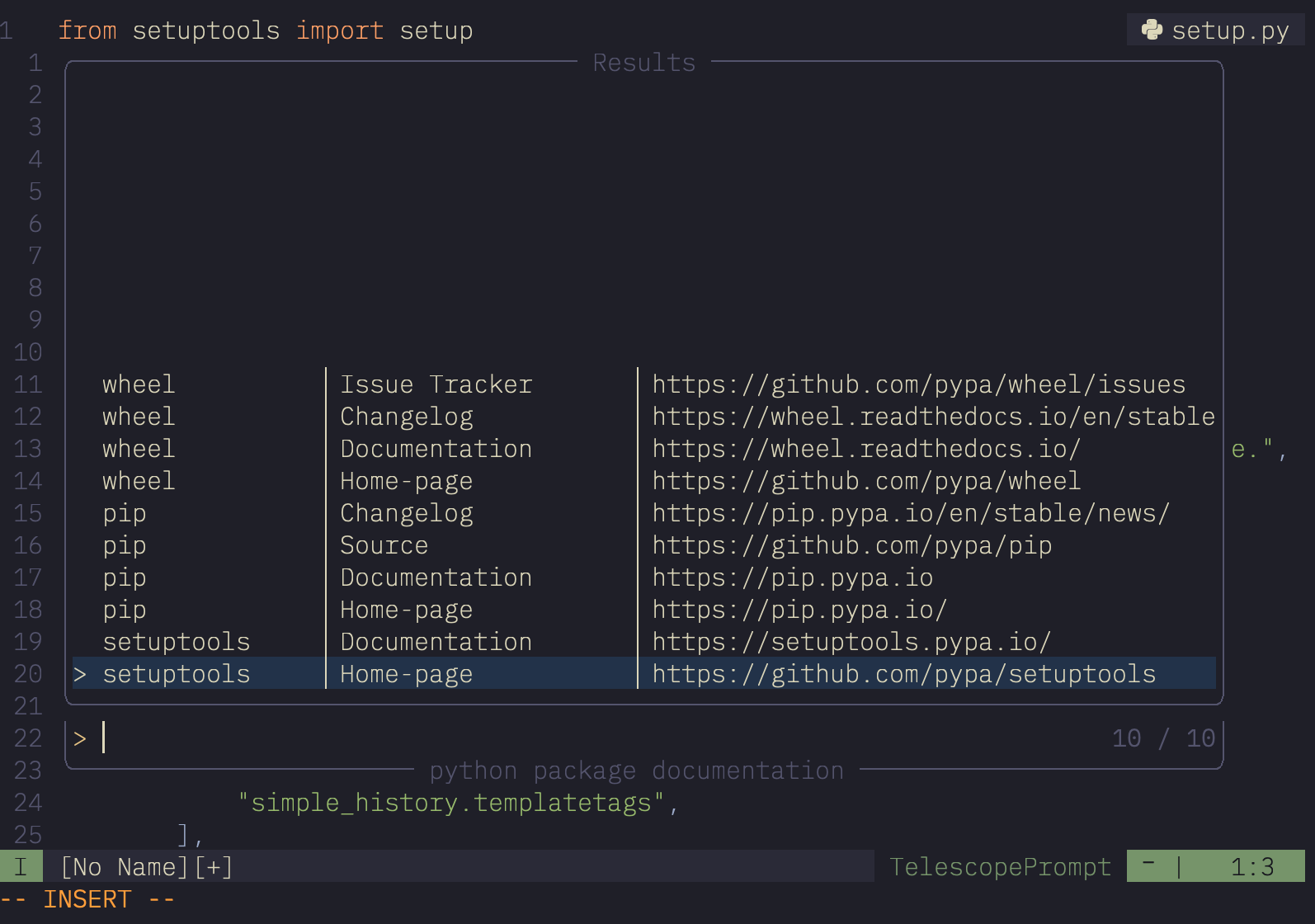Click the insert mode indicator I
This screenshot has width=1315, height=924.
(x=21, y=866)
